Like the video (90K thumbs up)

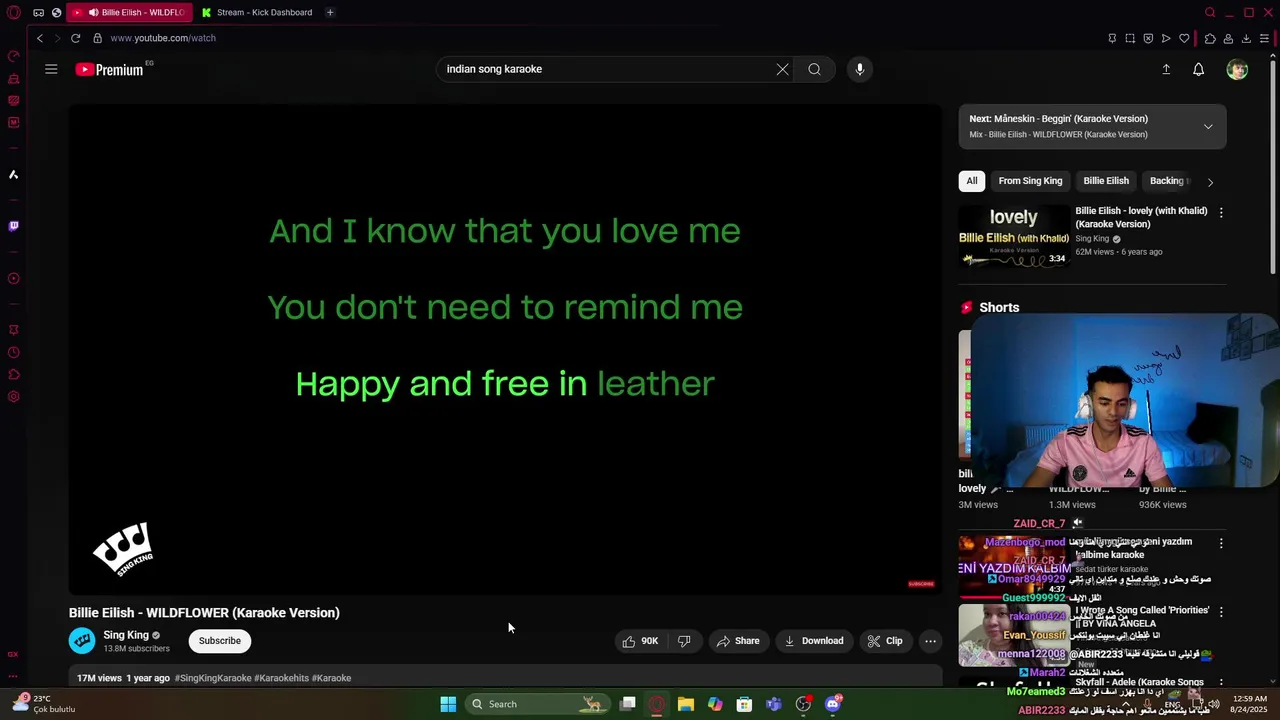tap(640, 641)
